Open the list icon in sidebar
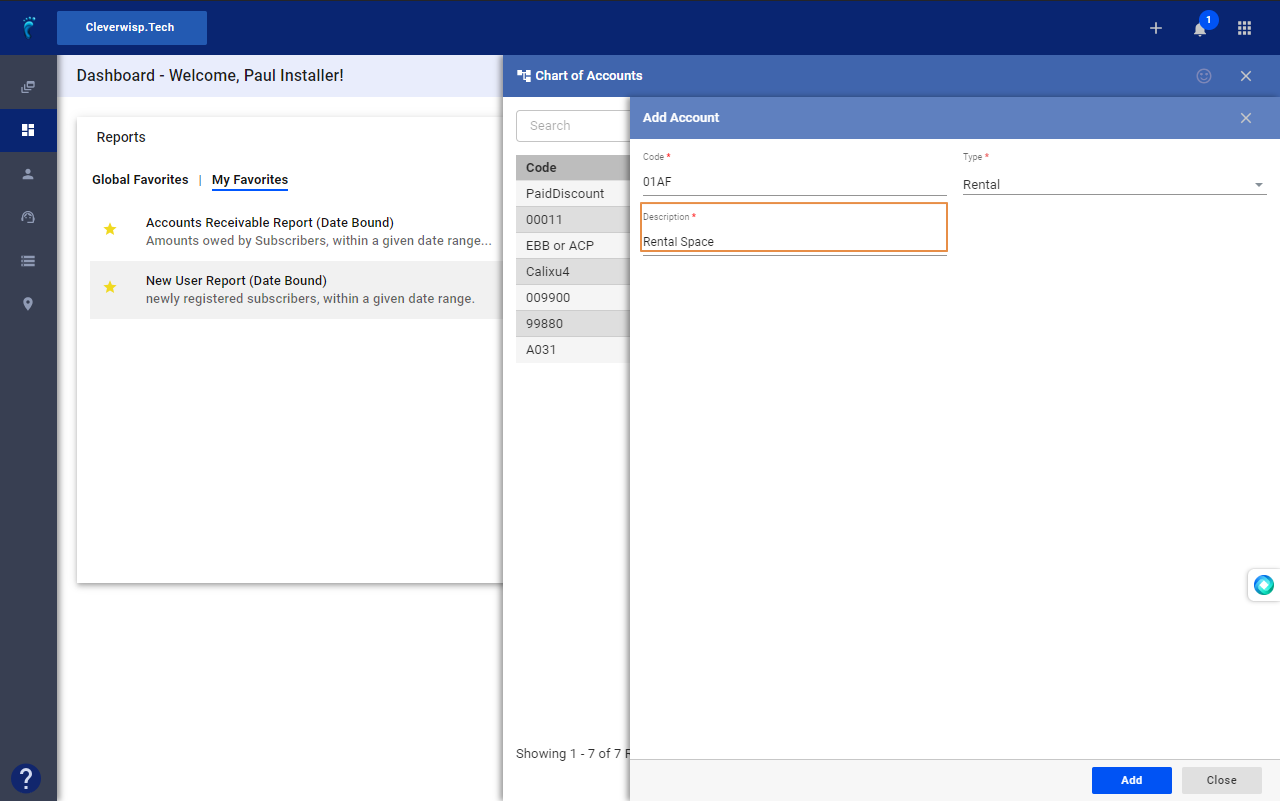 click(28, 261)
